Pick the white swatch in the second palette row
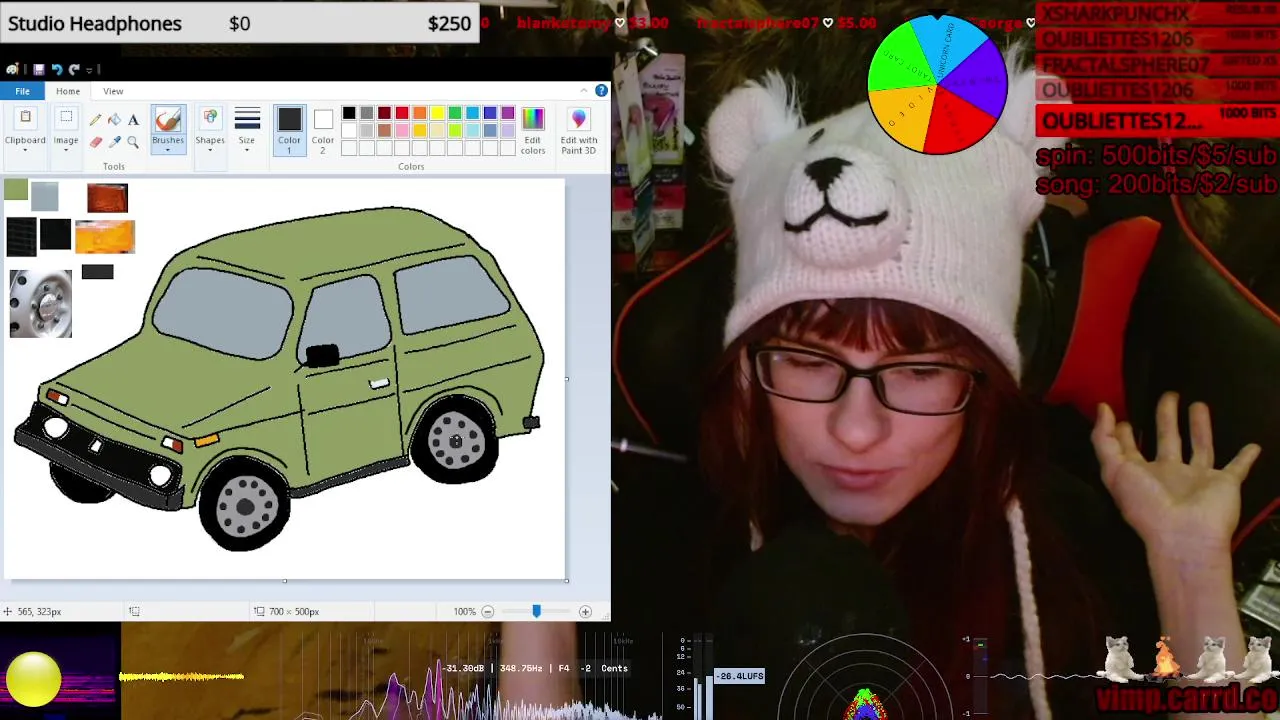The height and width of the screenshot is (720, 1280). click(349, 131)
